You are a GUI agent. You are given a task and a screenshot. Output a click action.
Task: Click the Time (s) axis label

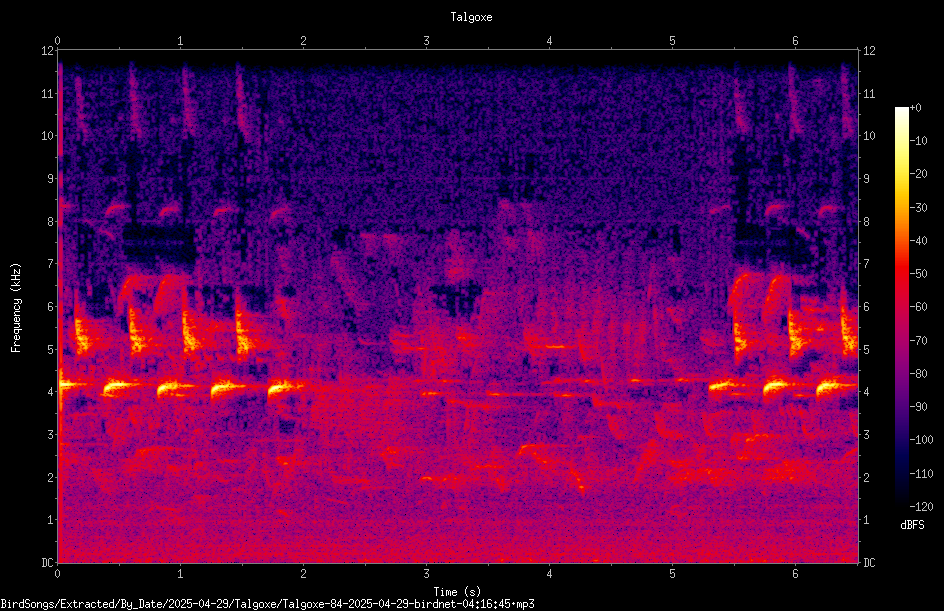[x=457, y=592]
